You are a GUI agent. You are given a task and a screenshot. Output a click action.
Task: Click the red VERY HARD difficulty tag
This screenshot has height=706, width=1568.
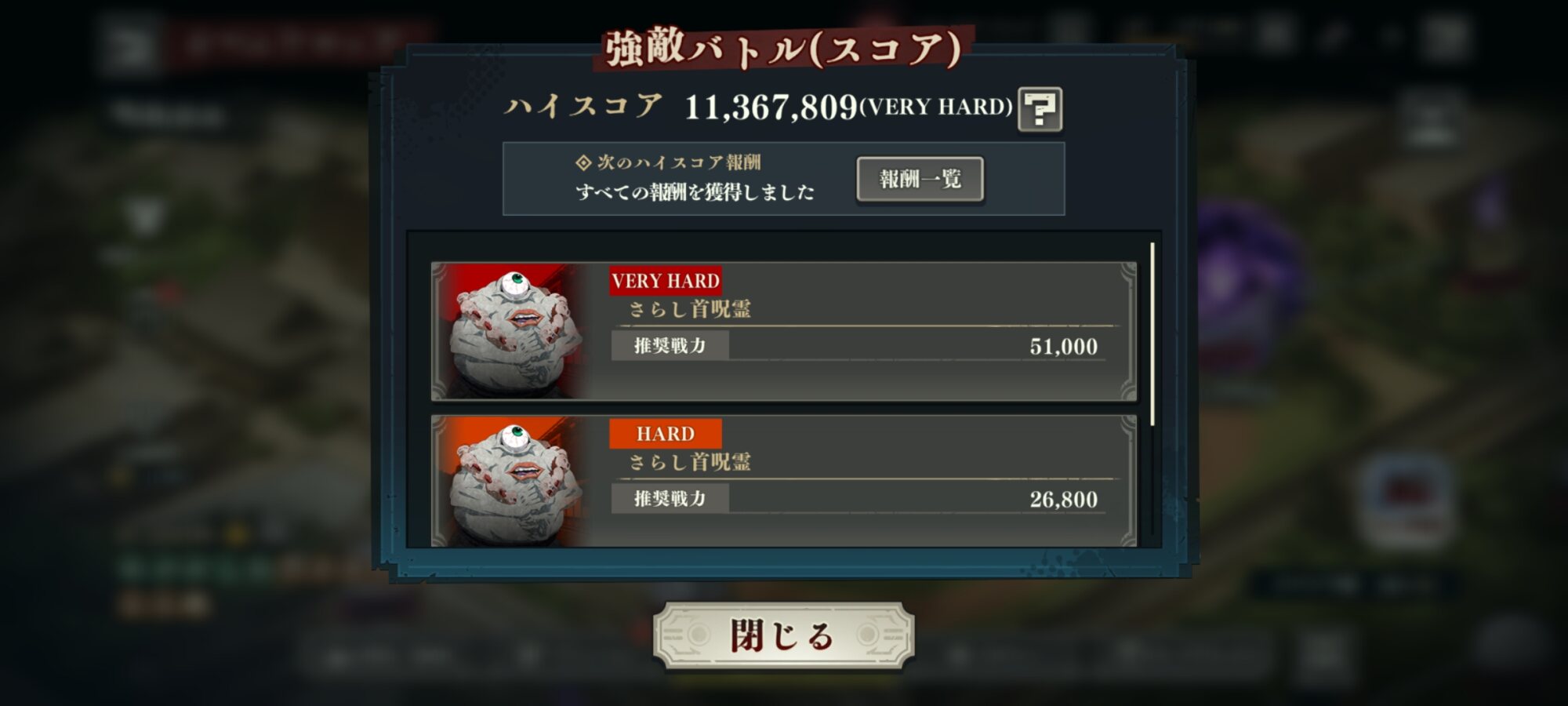coord(666,281)
